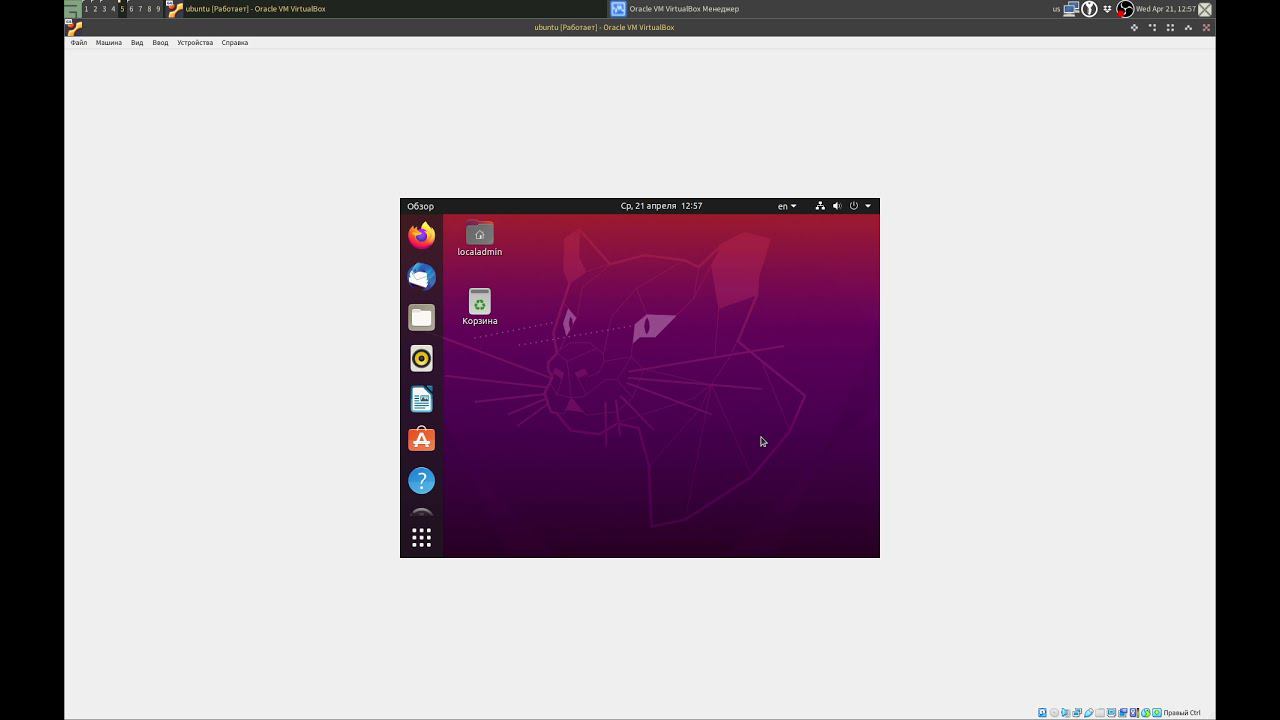
Task: Expand the Ubuntu system menu arrow
Action: coord(868,206)
